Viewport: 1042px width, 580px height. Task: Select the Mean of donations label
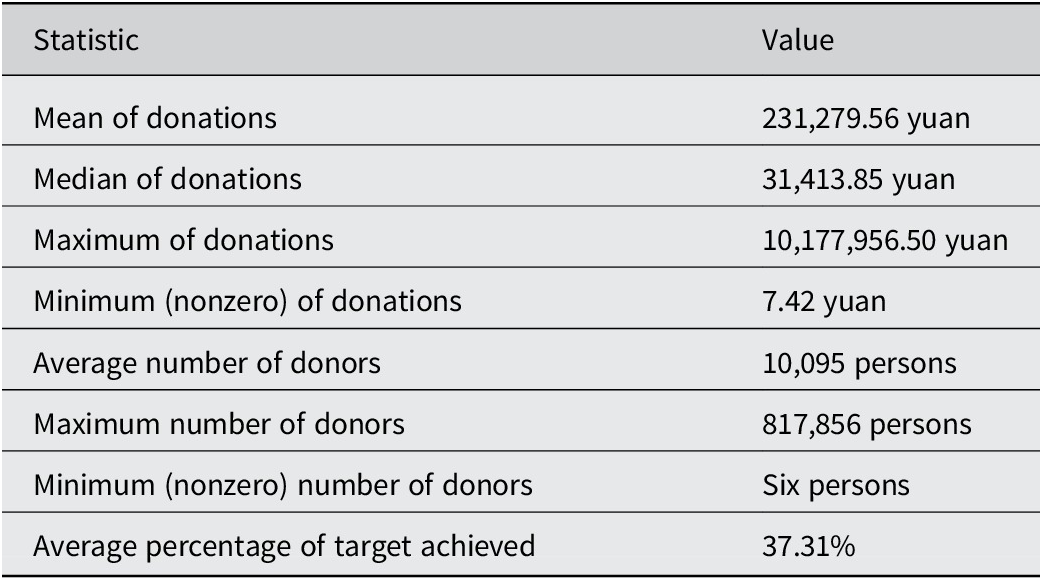(155, 118)
